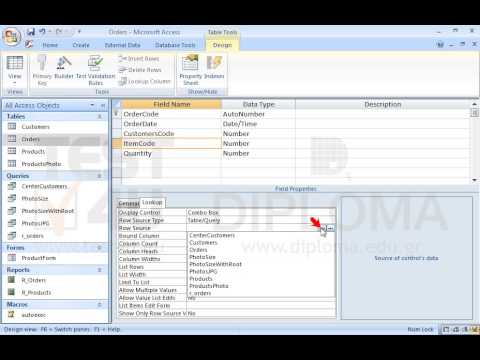Collapse the Macros group
This screenshot has width=480, height=360.
99,304
